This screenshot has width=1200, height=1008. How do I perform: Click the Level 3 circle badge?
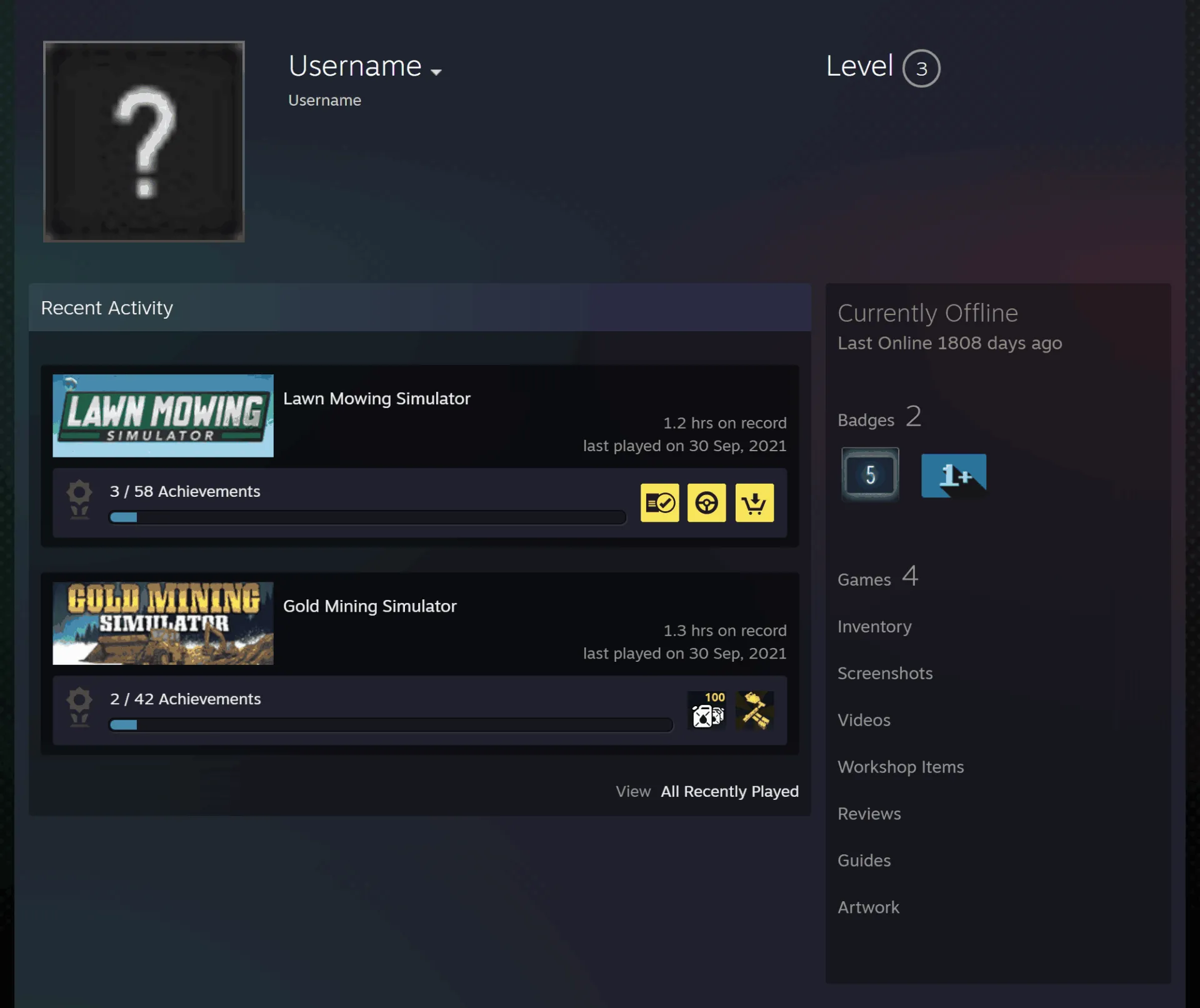[921, 68]
